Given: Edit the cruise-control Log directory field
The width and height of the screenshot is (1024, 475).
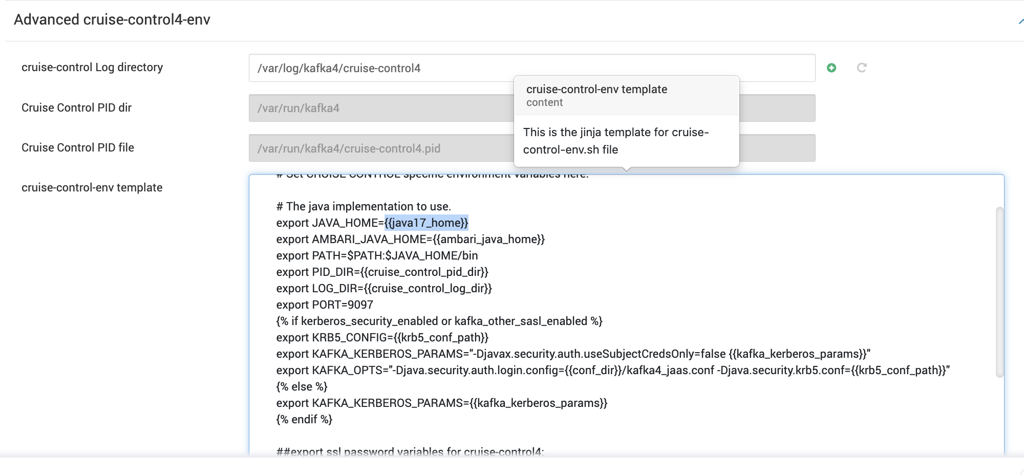Looking at the screenshot, I should [532, 68].
